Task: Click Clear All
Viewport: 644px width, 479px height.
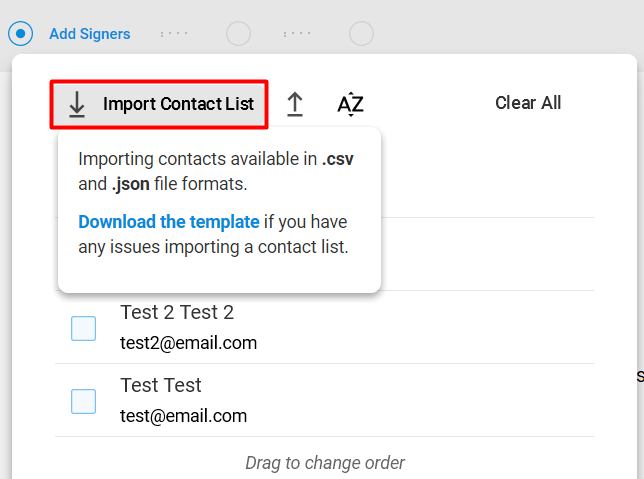Action: point(528,103)
